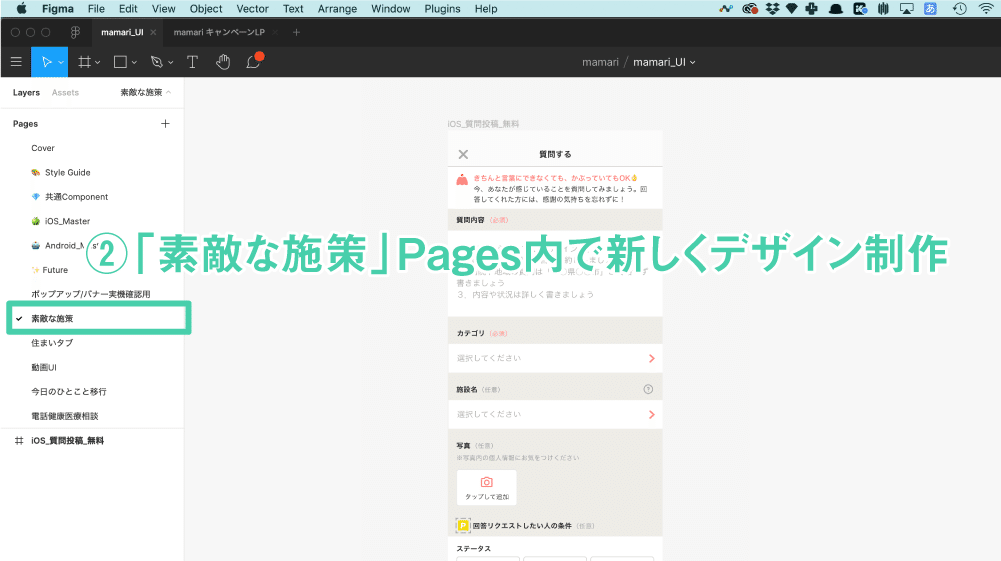Expand Frame tool options dropdown arrow

pos(98,63)
